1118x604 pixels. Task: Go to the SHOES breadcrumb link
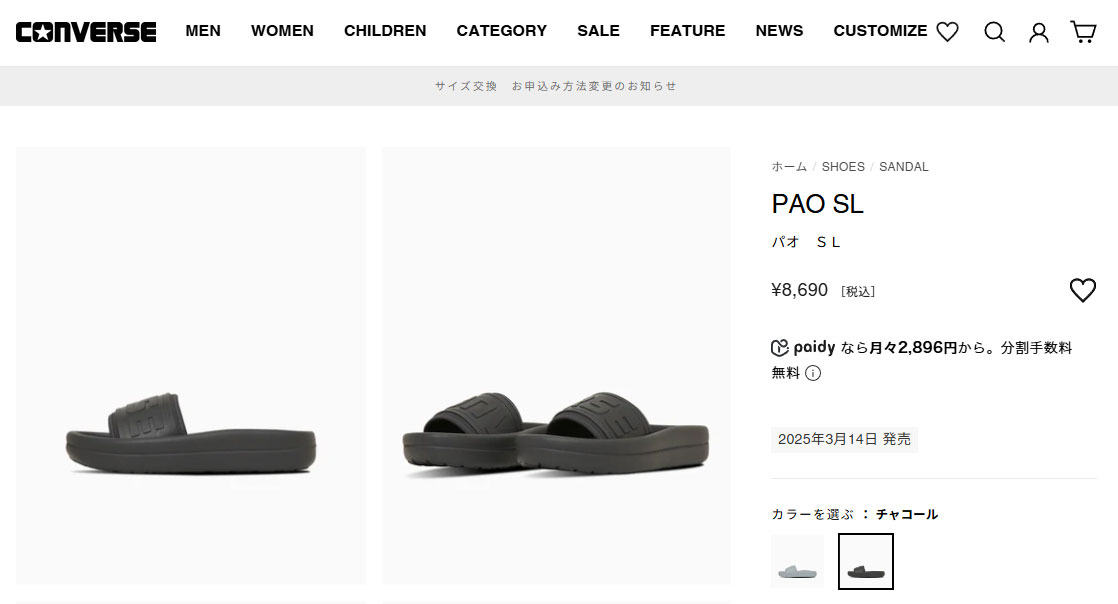843,166
